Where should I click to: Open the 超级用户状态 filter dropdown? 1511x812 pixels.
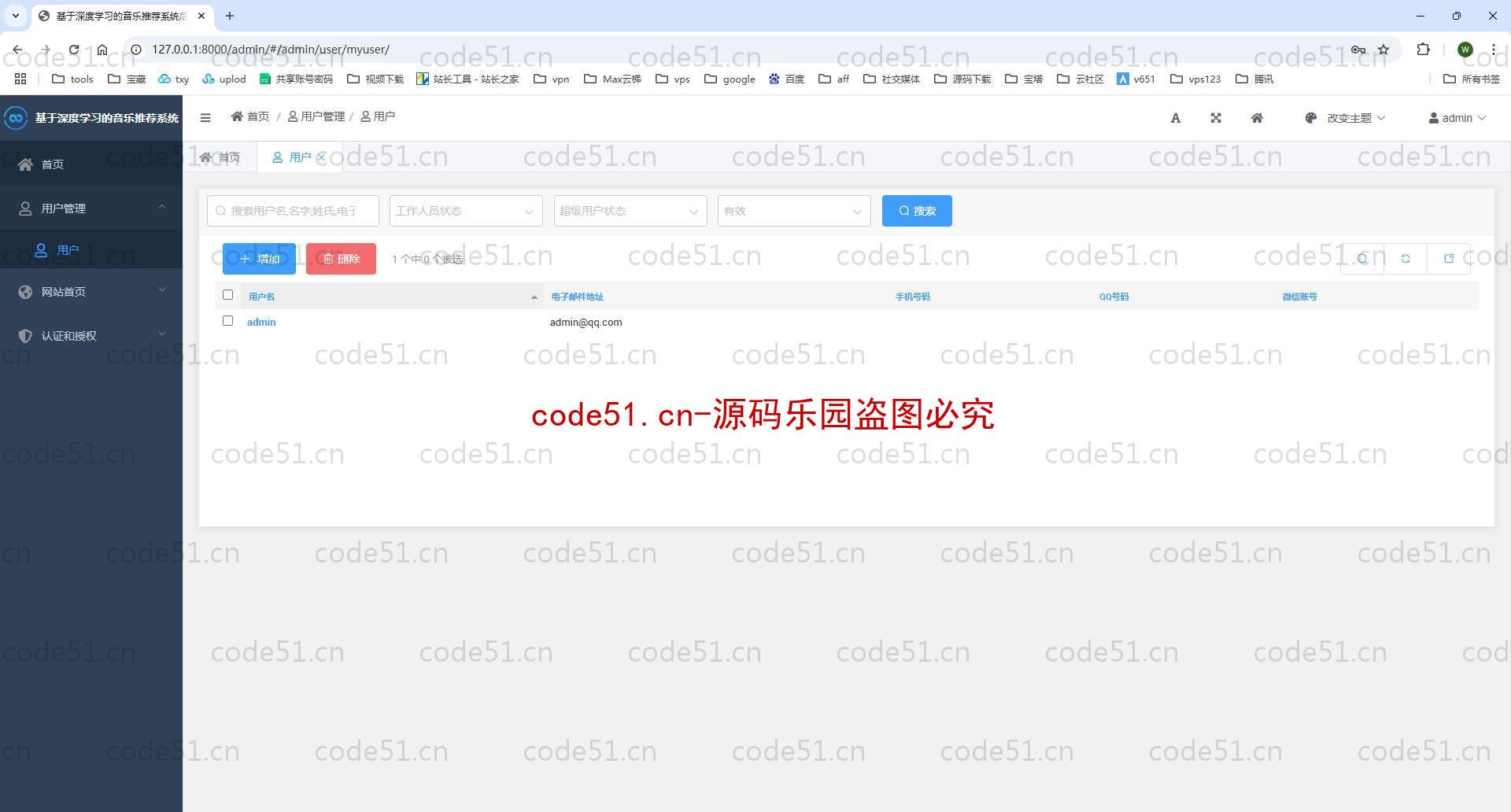pos(630,211)
